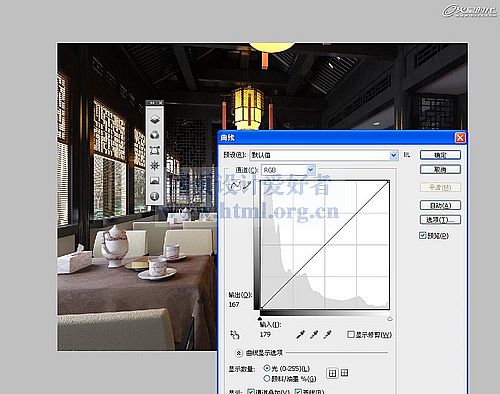Pick the white point eyedropper

[x=327, y=334]
